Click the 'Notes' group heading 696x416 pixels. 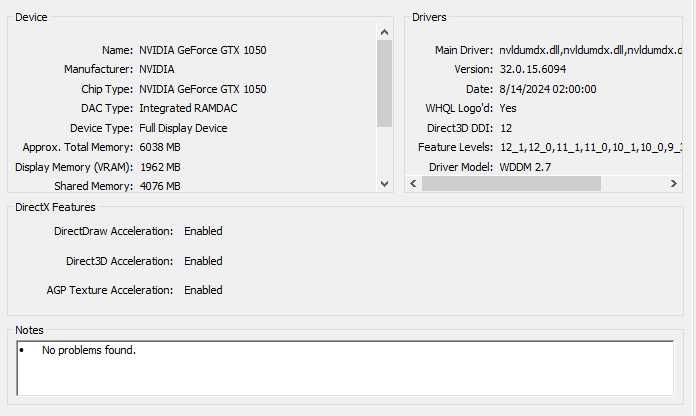point(29,330)
